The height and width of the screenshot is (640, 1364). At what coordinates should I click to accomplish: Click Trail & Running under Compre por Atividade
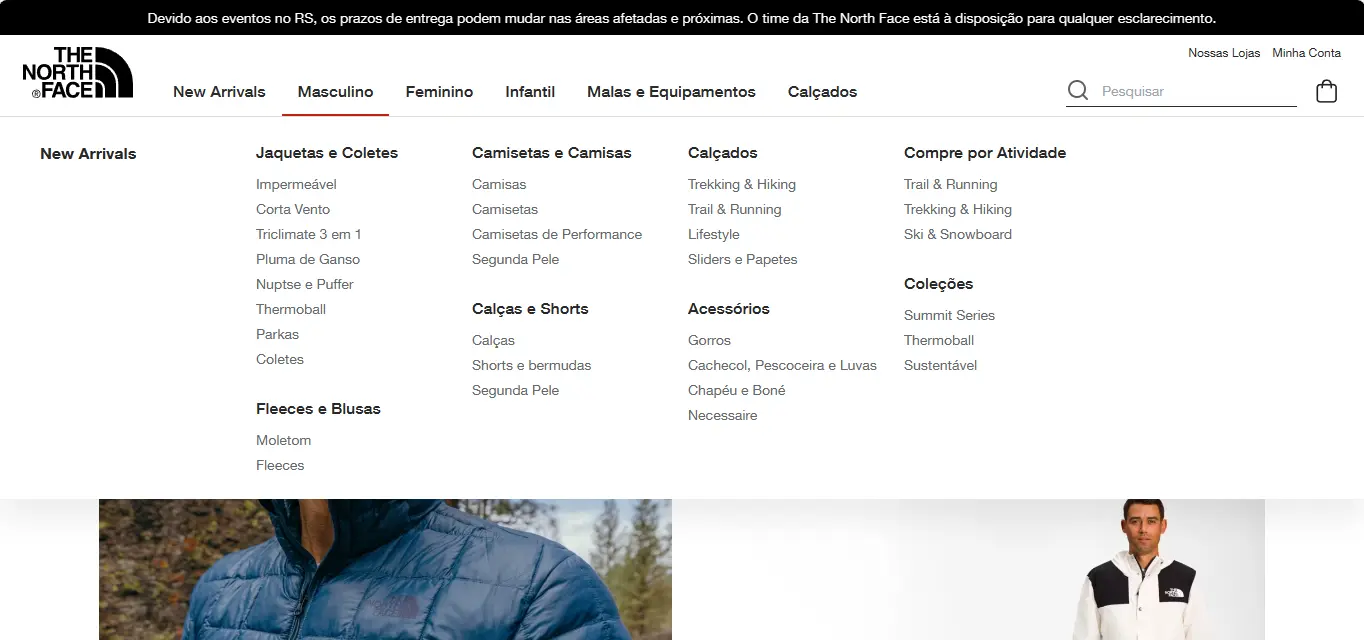coord(951,184)
